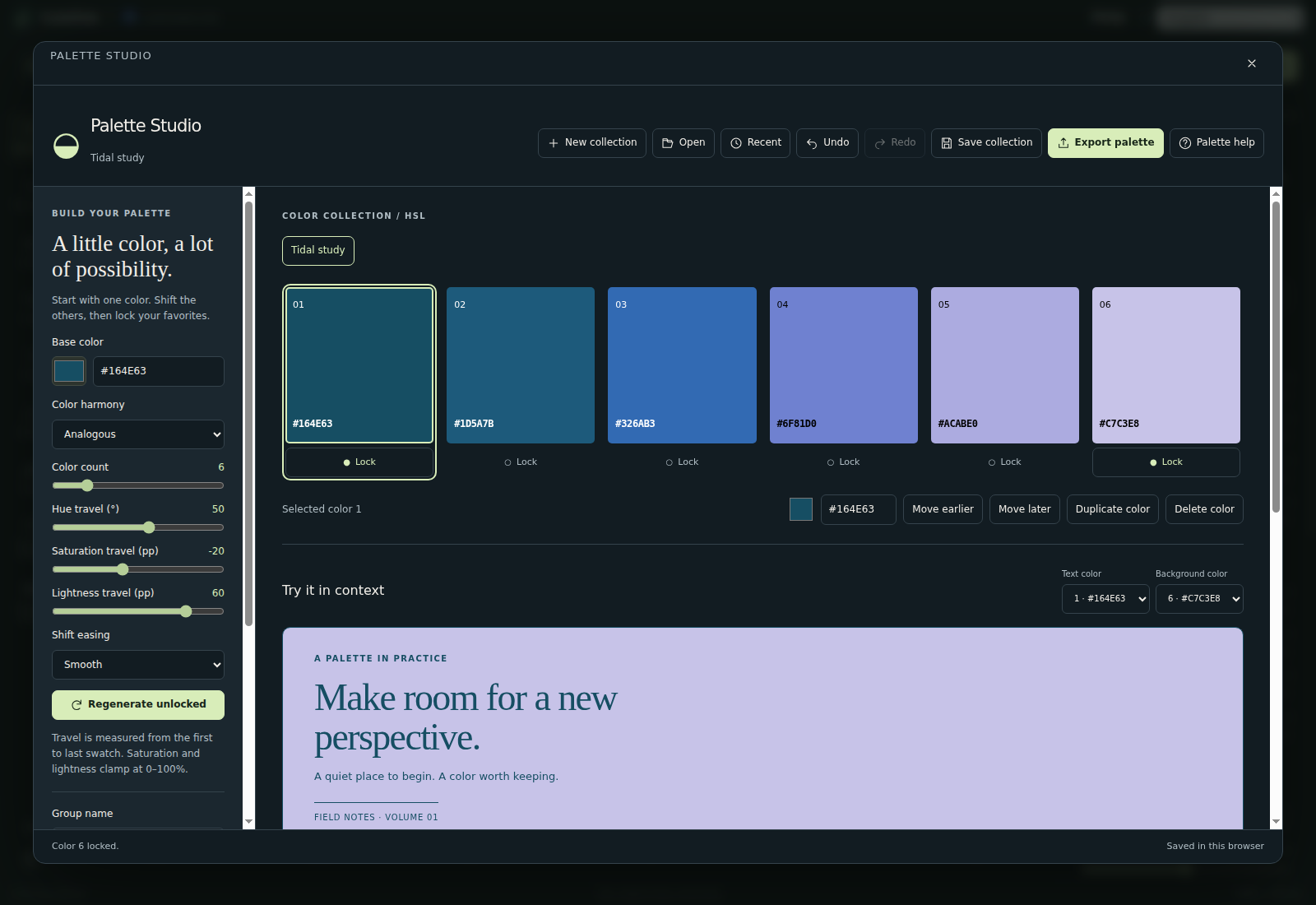Click the Export palette button

tap(1105, 143)
